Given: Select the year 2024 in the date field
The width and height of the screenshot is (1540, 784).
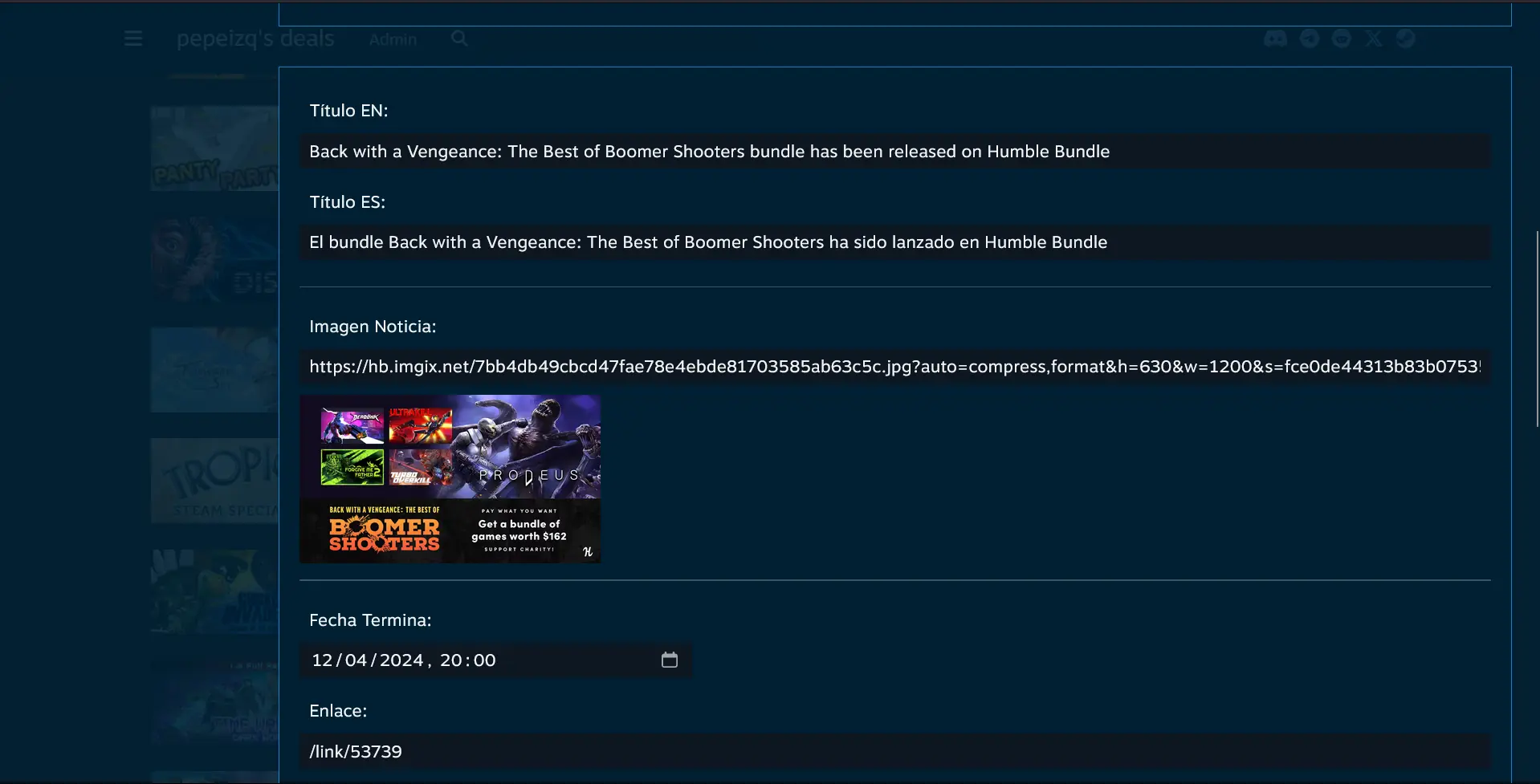Looking at the screenshot, I should pyautogui.click(x=401, y=660).
